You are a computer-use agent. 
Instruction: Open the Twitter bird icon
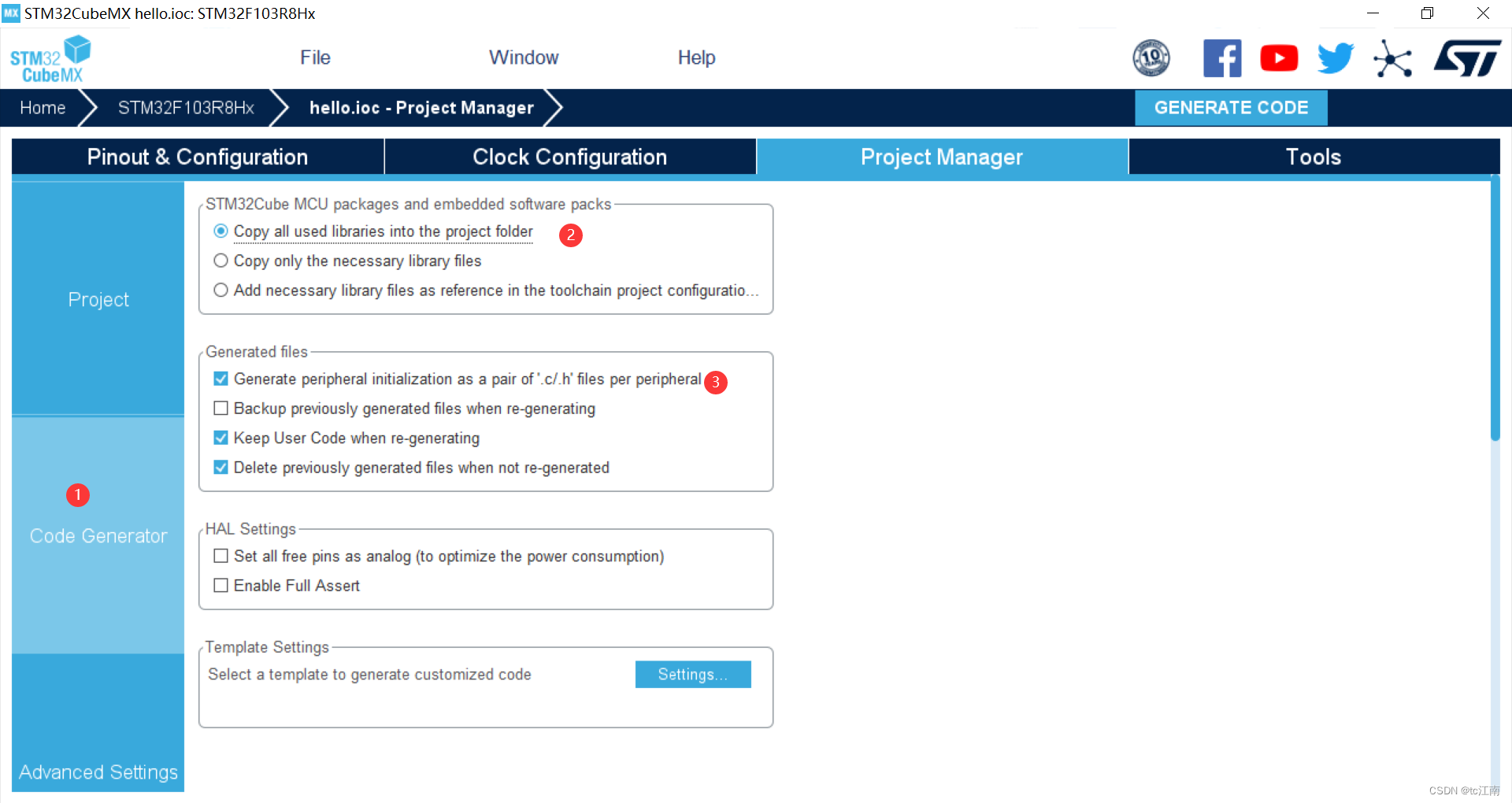point(1336,58)
